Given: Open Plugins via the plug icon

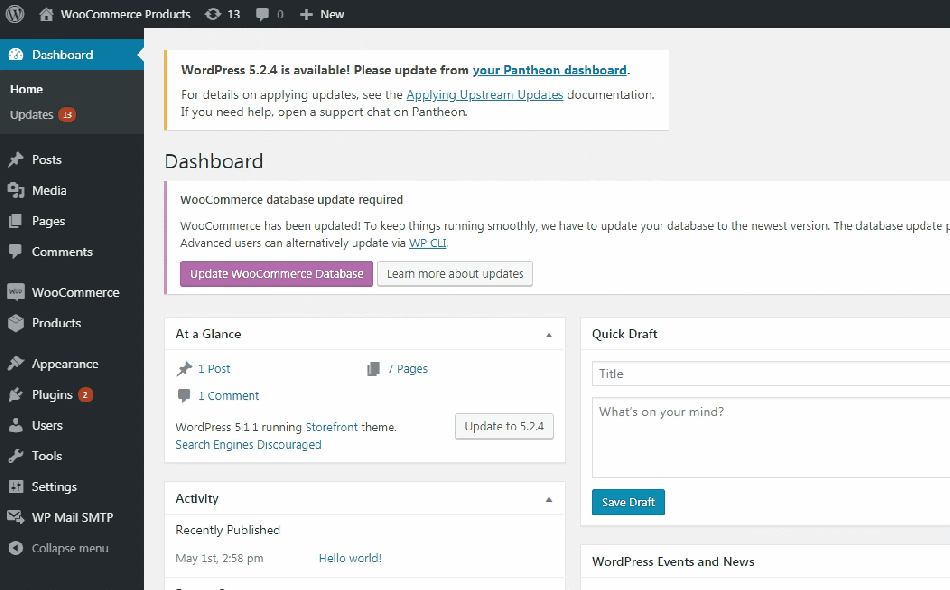Looking at the screenshot, I should pyautogui.click(x=16, y=395).
